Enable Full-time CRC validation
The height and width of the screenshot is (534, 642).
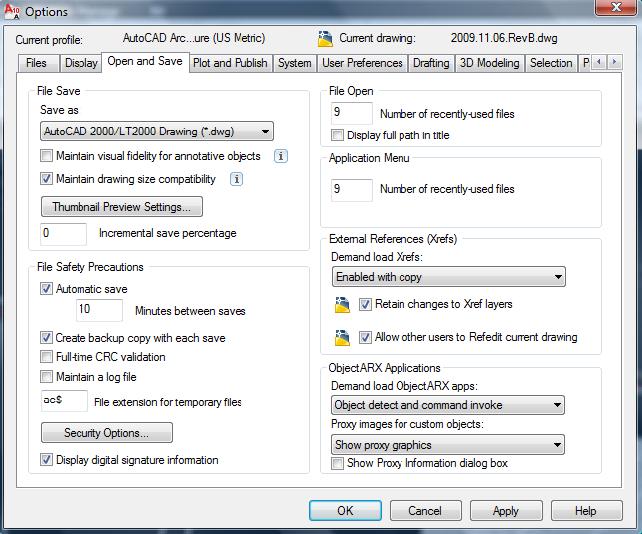click(46, 357)
